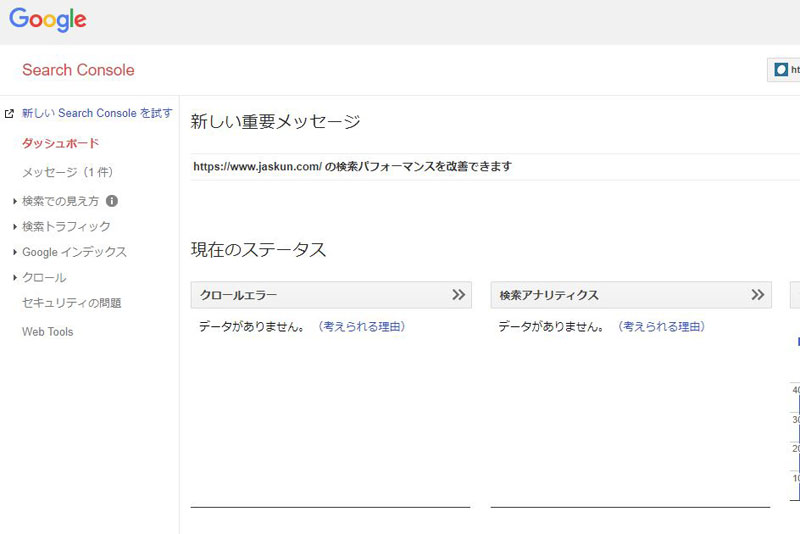Image resolution: width=800 pixels, height=534 pixels.
Task: Open 検索トラフィック menu item
Action: click(66, 226)
